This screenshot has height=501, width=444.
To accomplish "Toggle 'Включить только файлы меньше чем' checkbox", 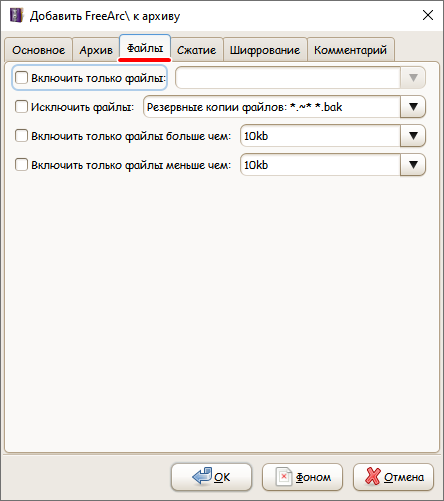I will [21, 165].
